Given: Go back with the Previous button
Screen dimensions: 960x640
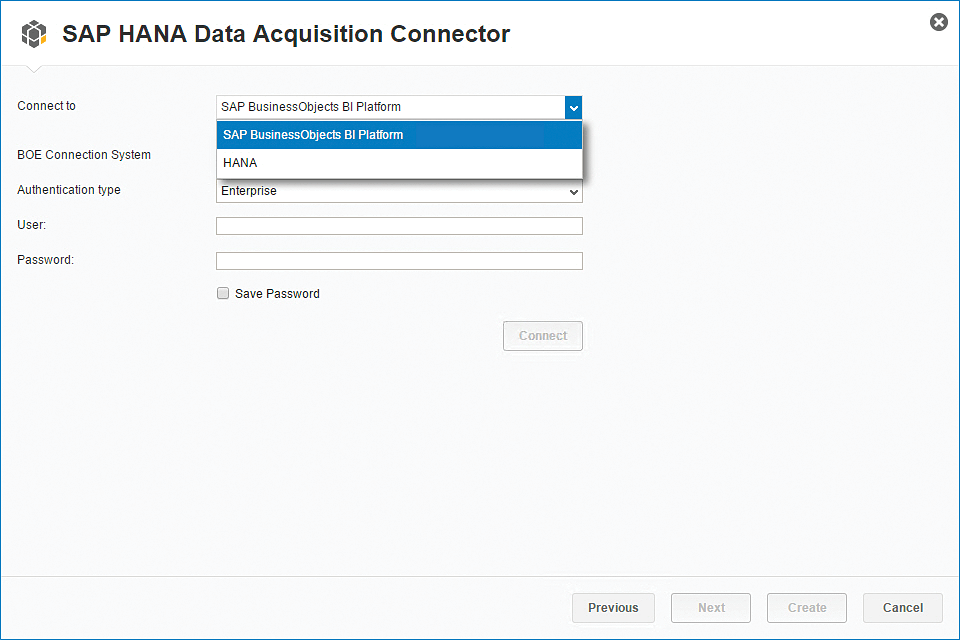Looking at the screenshot, I should (x=613, y=608).
